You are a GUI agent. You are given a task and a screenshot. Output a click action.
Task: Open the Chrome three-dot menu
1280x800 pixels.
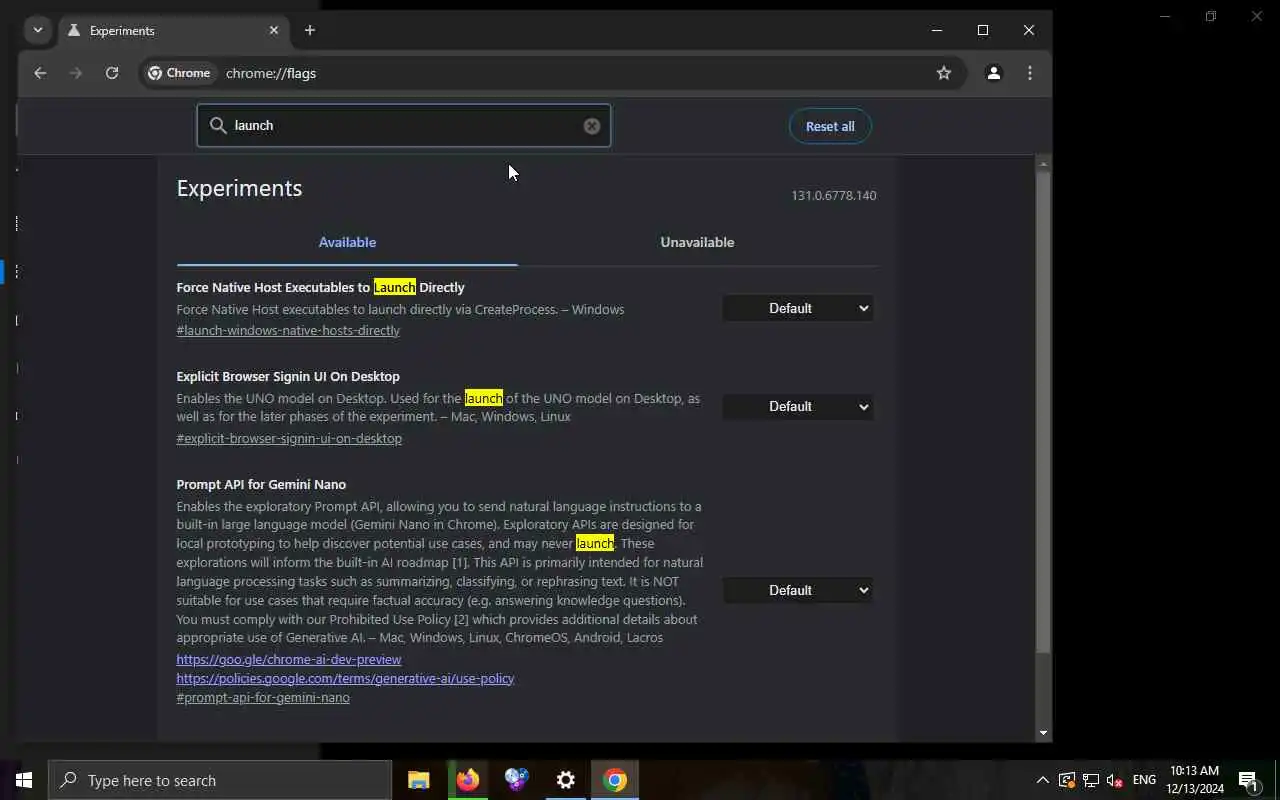point(1029,73)
